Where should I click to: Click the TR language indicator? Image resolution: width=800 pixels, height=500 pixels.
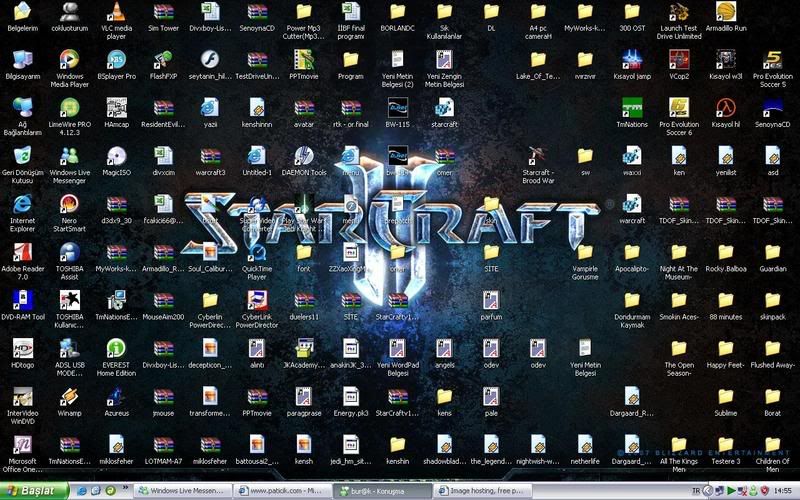coord(696,491)
